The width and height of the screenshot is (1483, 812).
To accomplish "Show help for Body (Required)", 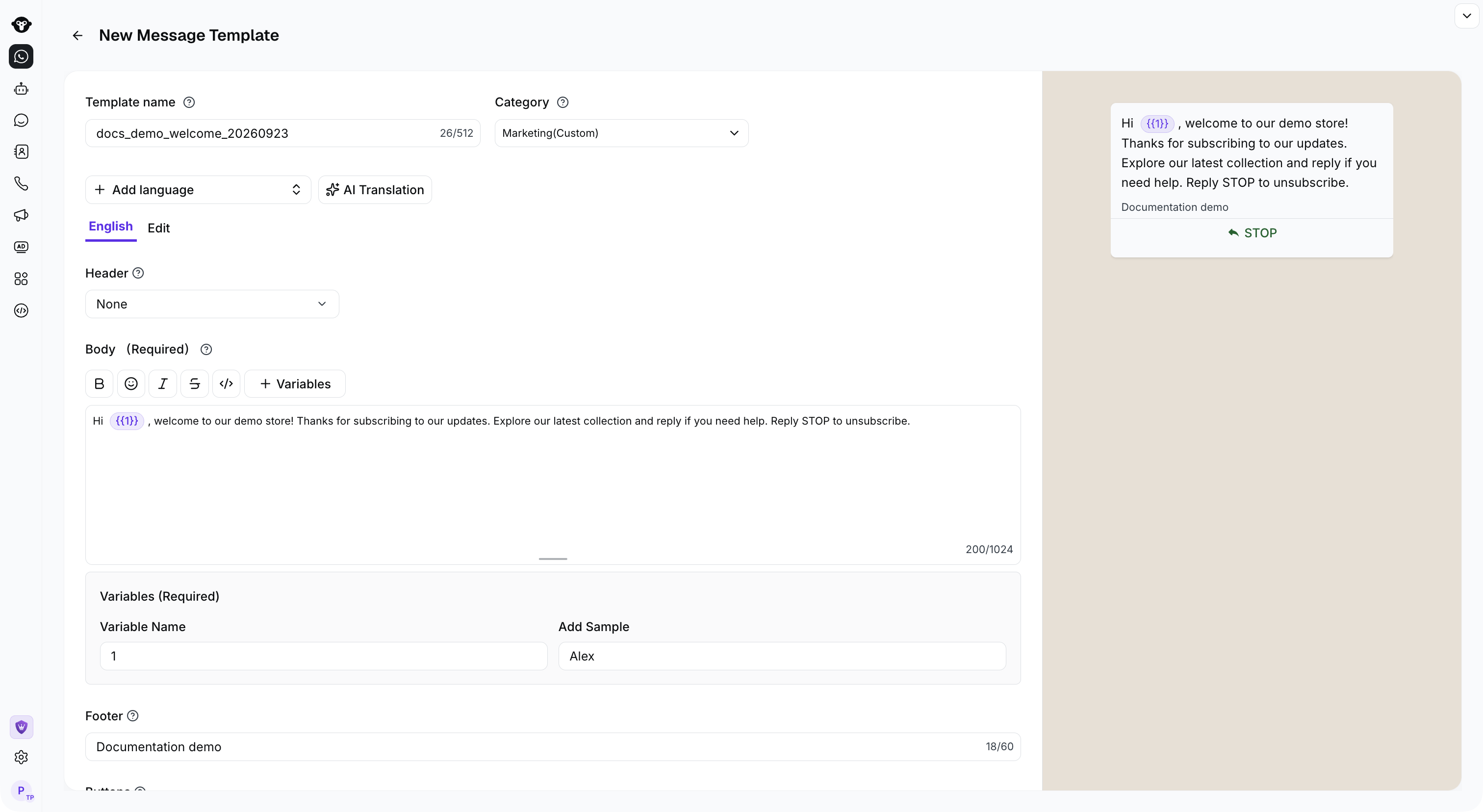I will tap(206, 349).
